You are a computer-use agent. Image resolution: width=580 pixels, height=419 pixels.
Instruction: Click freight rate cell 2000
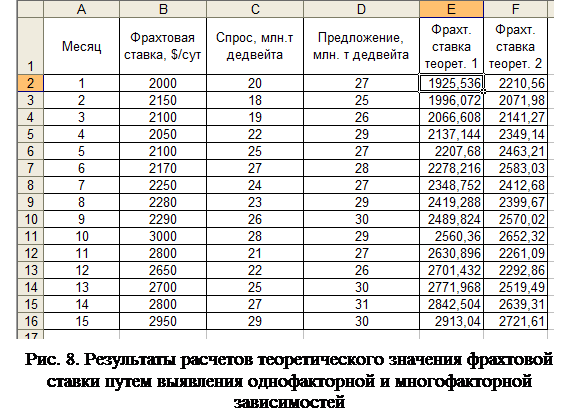[x=163, y=83]
